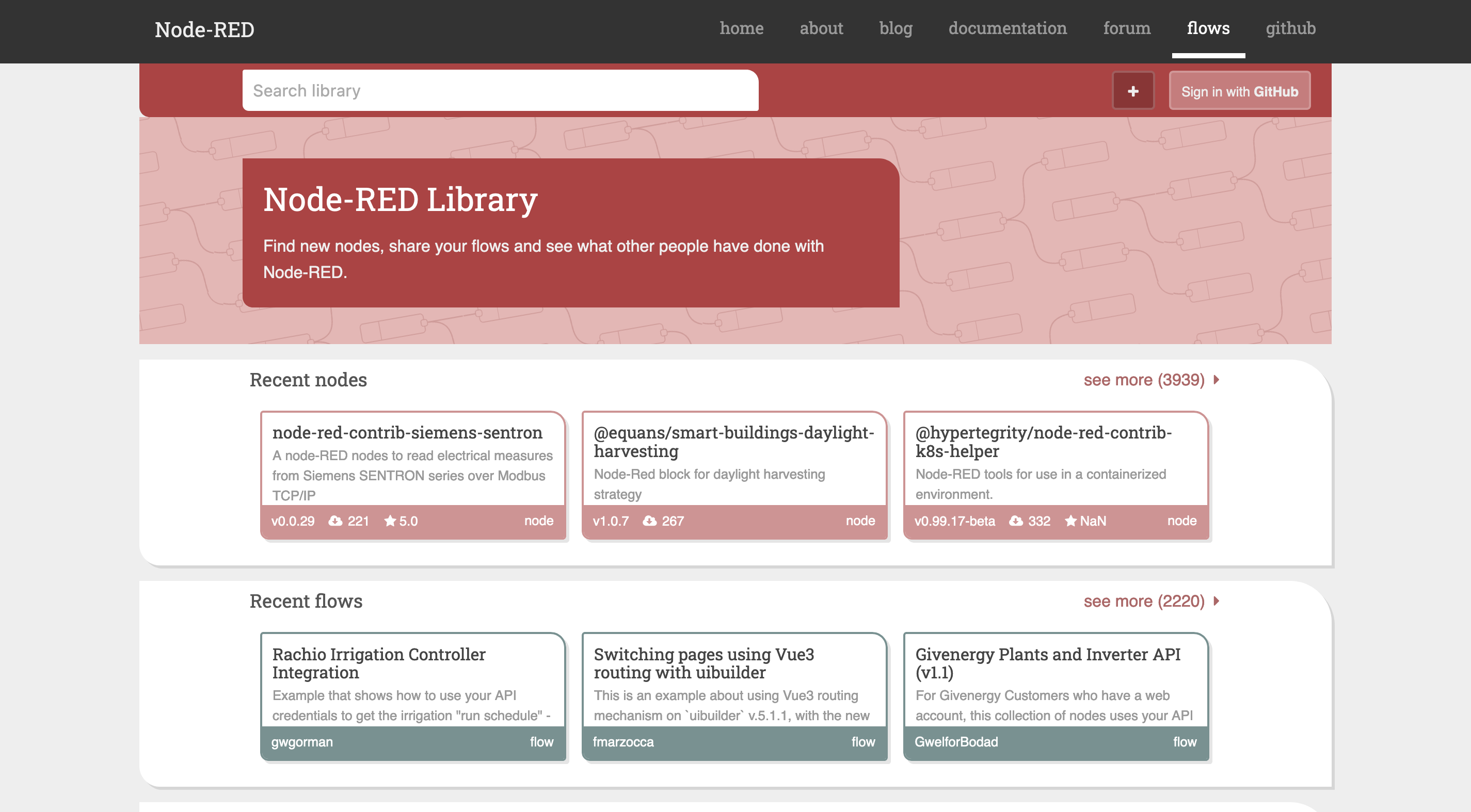
Task: Click the Sign in with GitHub button
Action: [x=1239, y=90]
